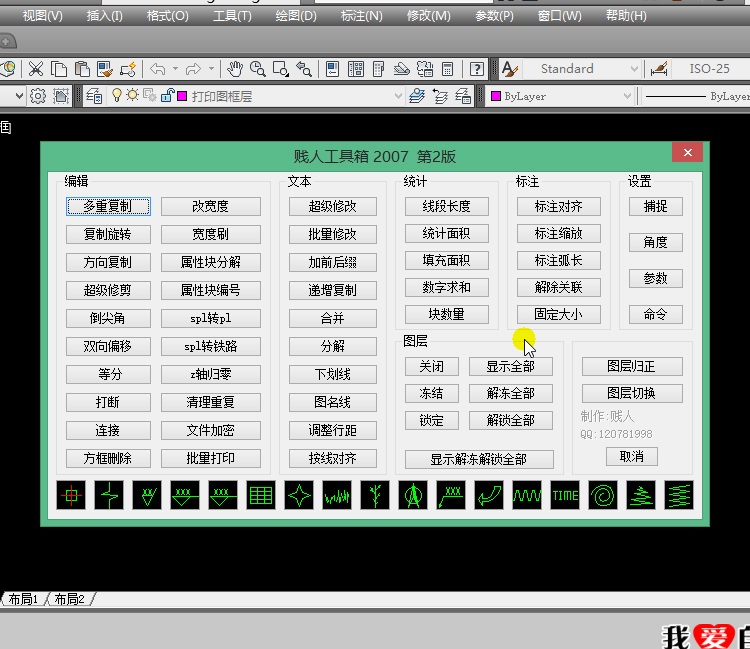Toggle the layer lock padlock icon
Screen dimensions: 750x649
coord(167,96)
